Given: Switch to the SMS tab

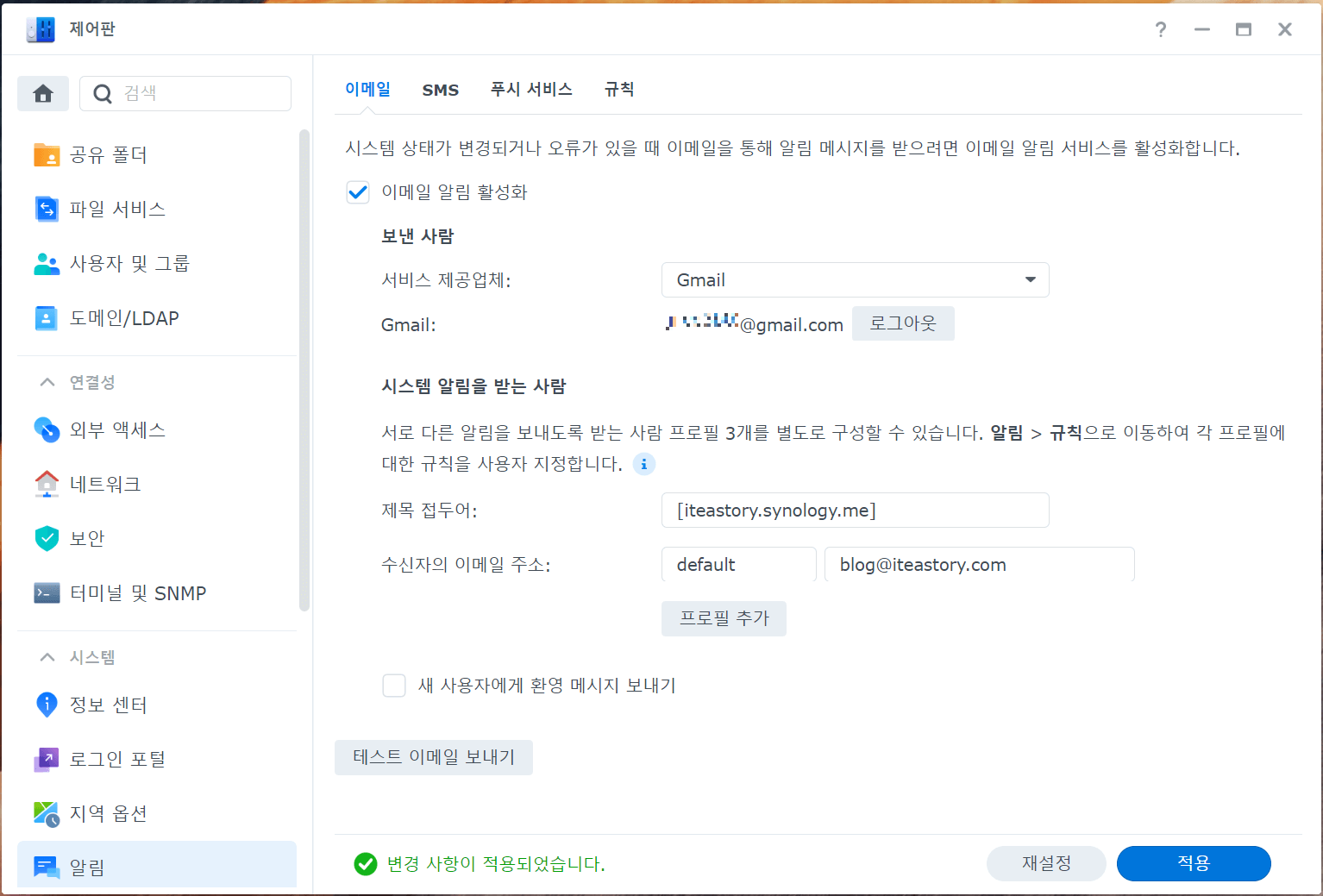Looking at the screenshot, I should point(441,90).
